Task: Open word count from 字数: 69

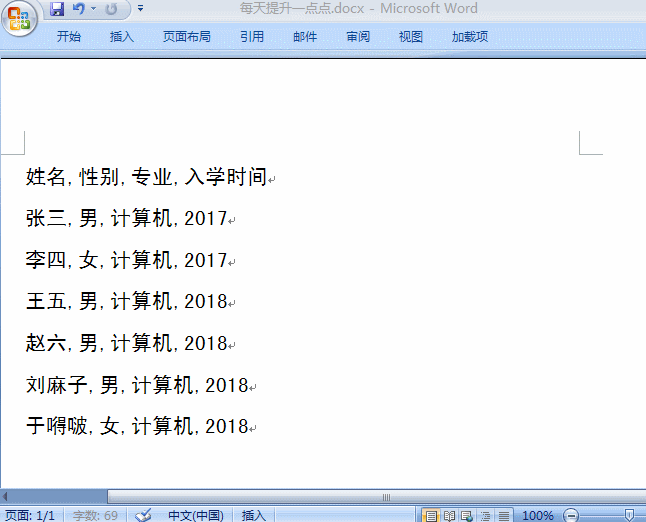Action: [95, 515]
